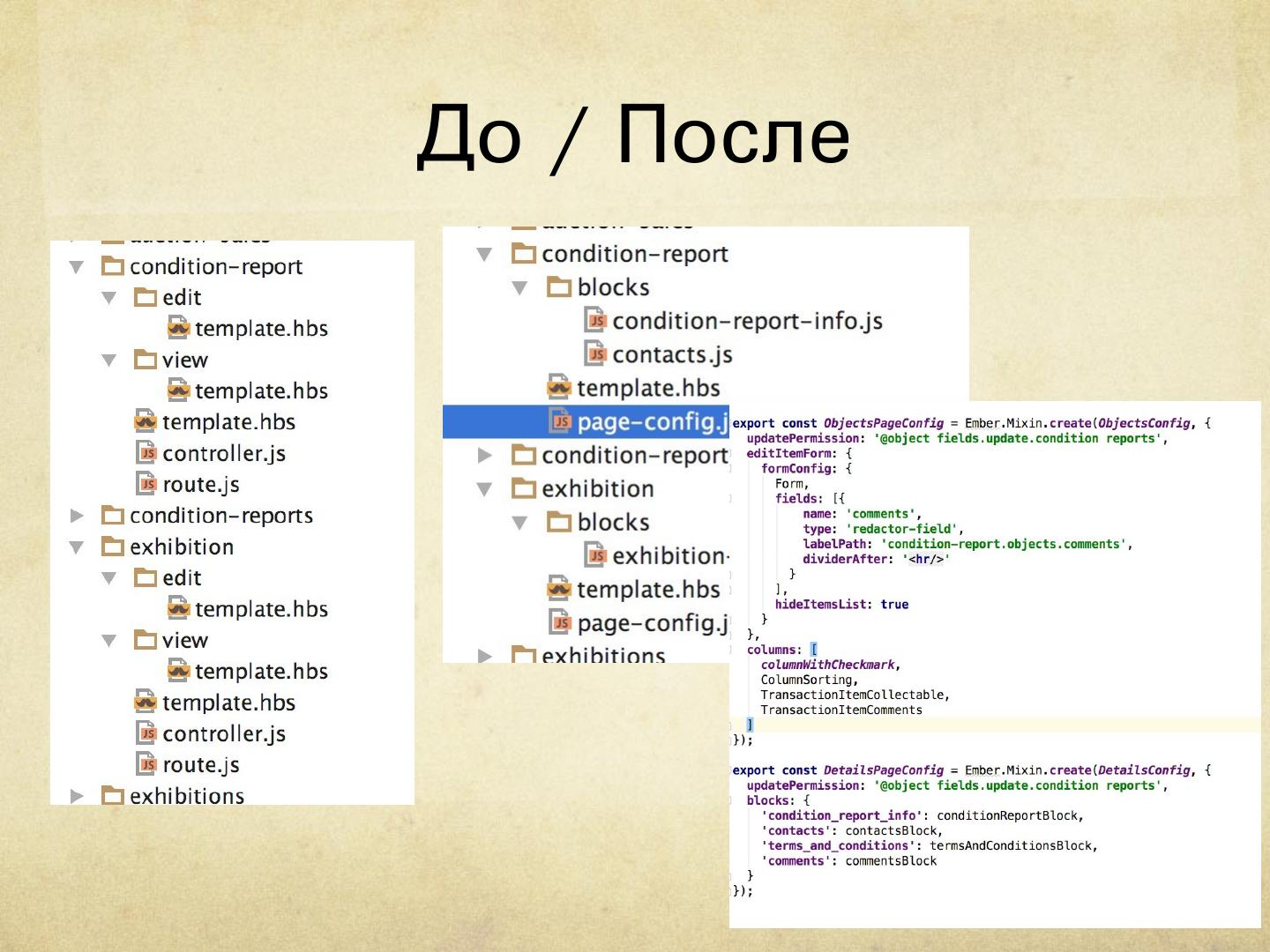Select contacts.js in the right tree
Screen dimensions: 1270x952
tap(672, 354)
